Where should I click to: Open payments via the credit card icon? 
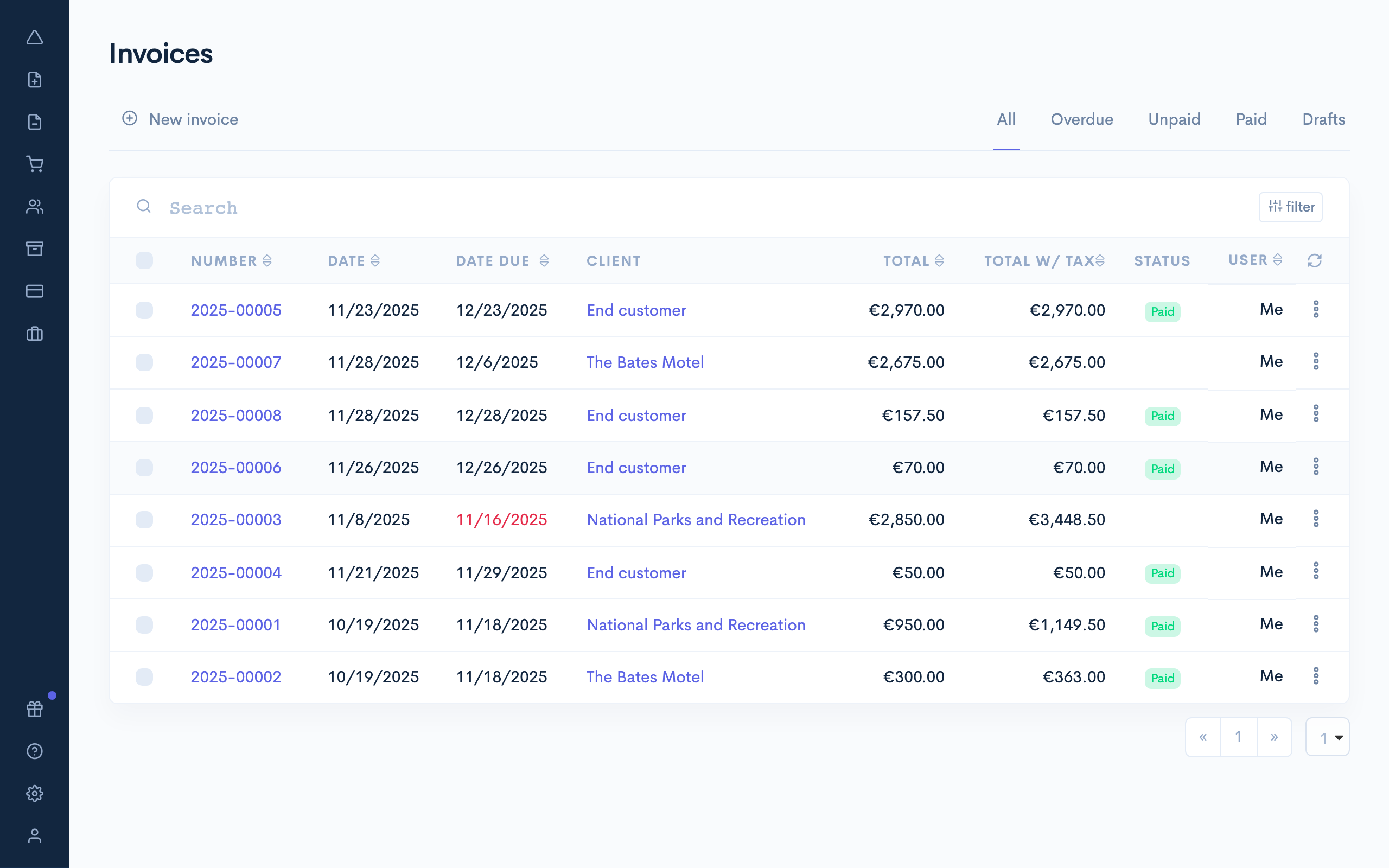tap(35, 291)
